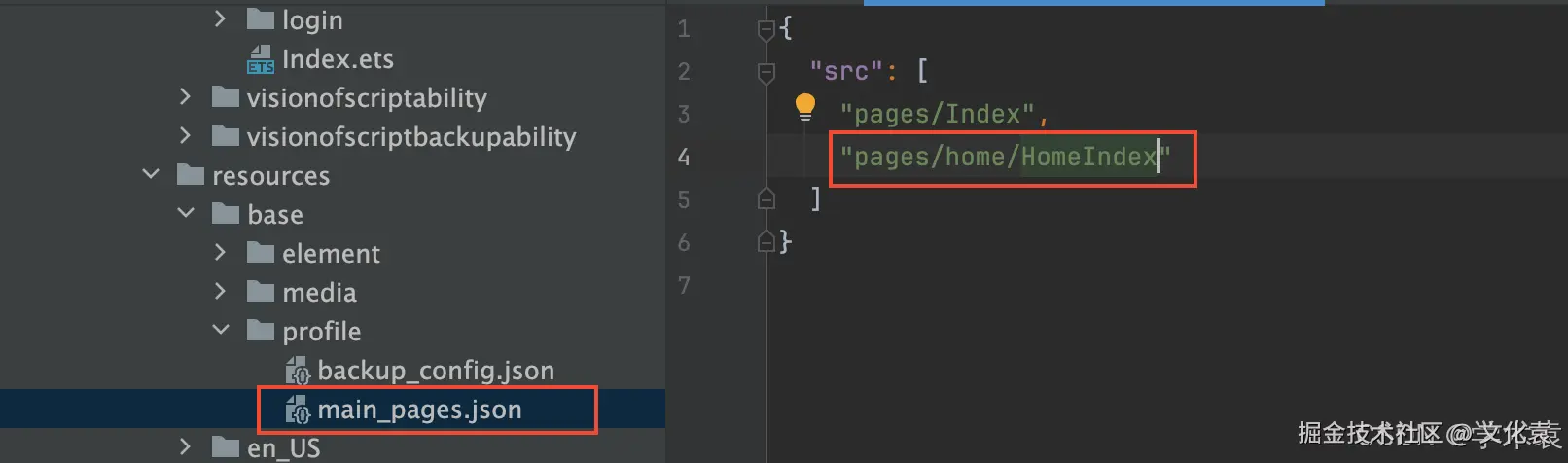Click line number 4 in gutter

coord(684,157)
